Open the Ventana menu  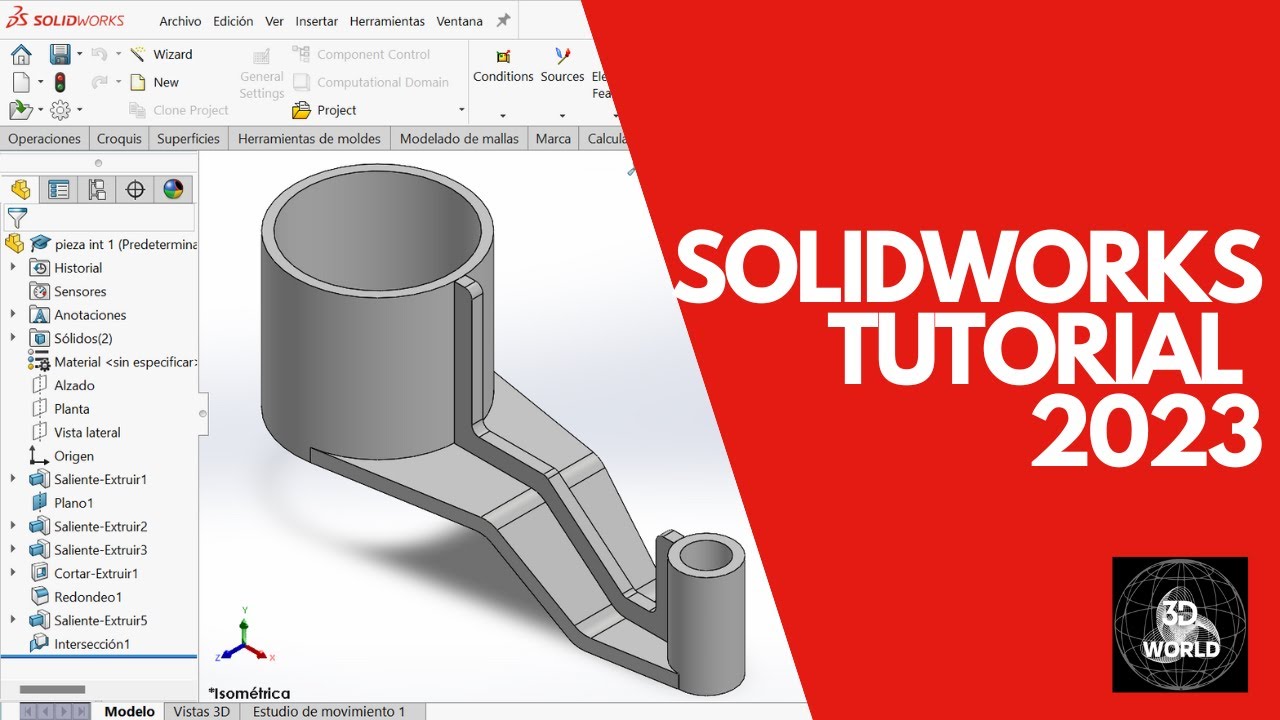click(459, 21)
